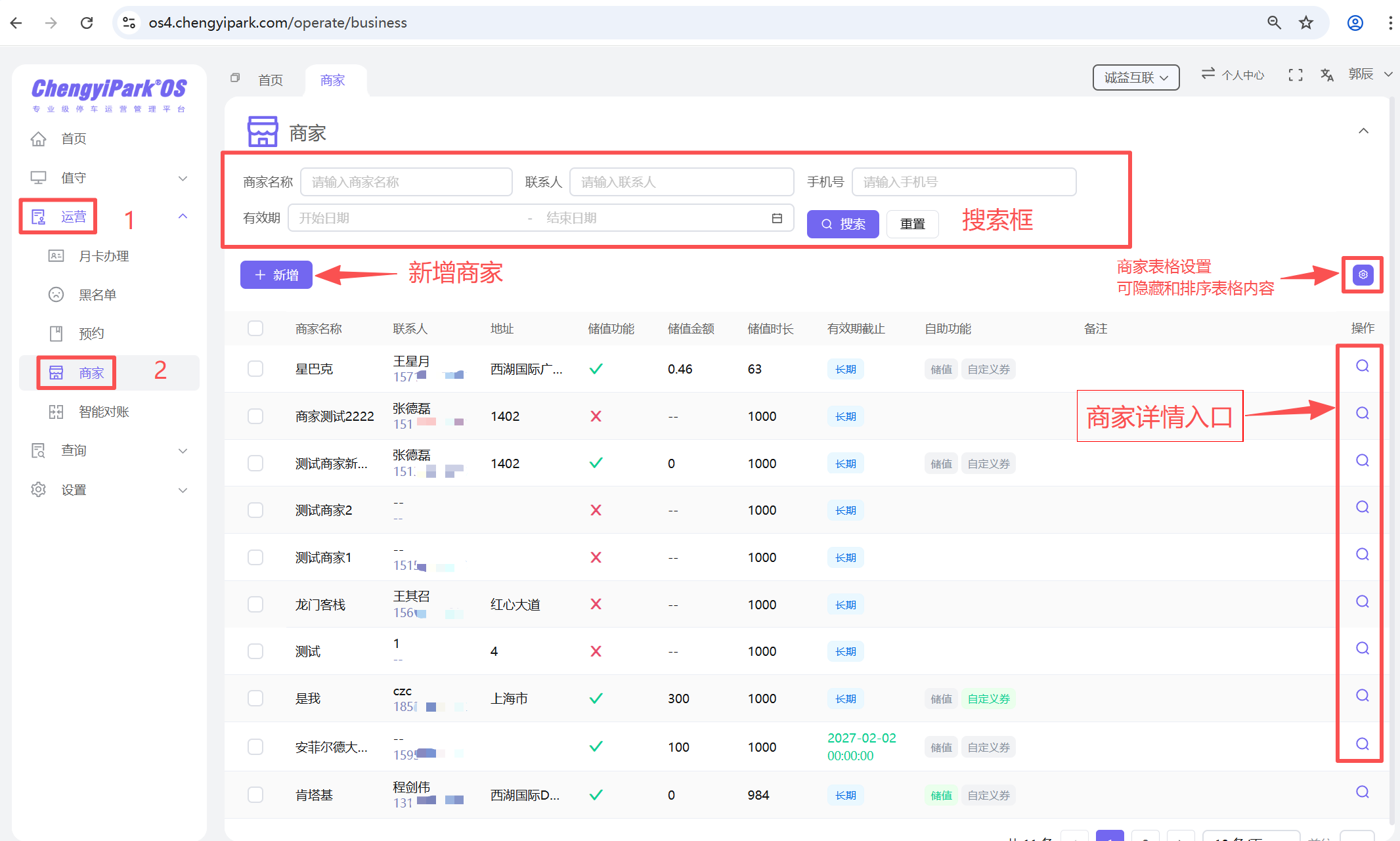This screenshot has width=1400, height=841.
Task: Click the 新增 button to add merchant
Action: tap(276, 274)
